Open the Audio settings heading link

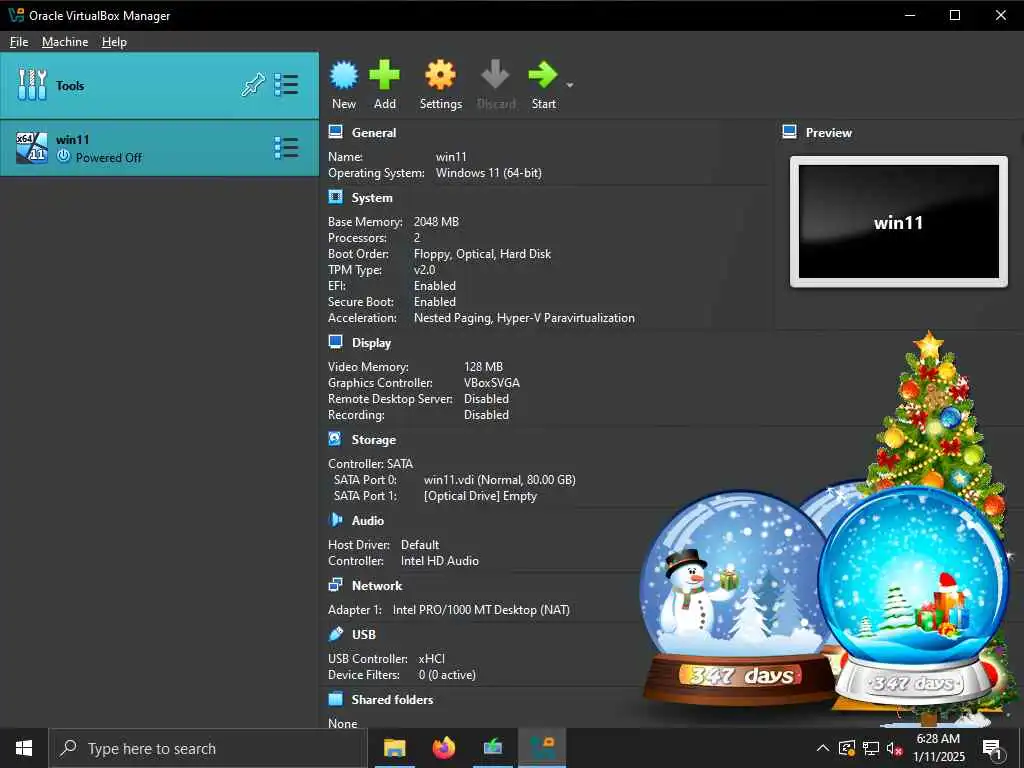click(x=368, y=520)
